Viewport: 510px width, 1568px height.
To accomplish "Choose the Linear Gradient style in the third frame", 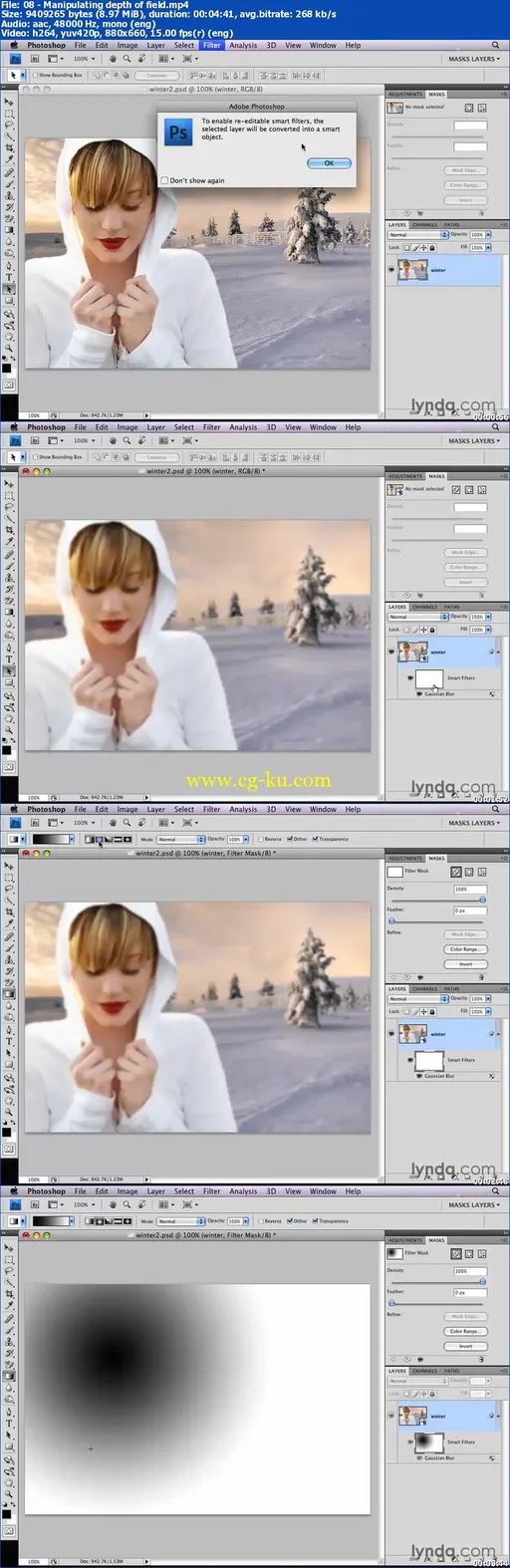I will [x=89, y=839].
